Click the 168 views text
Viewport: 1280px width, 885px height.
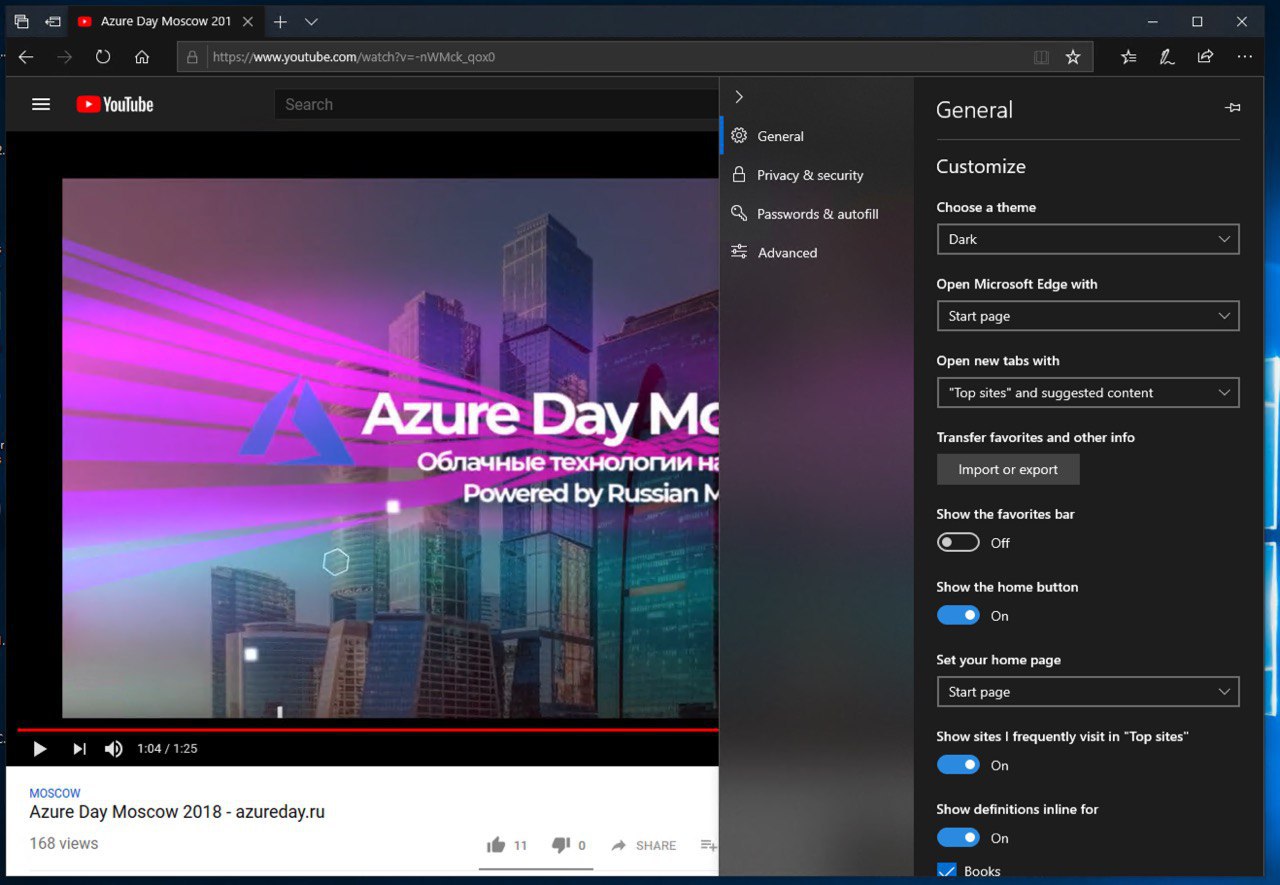pos(64,844)
